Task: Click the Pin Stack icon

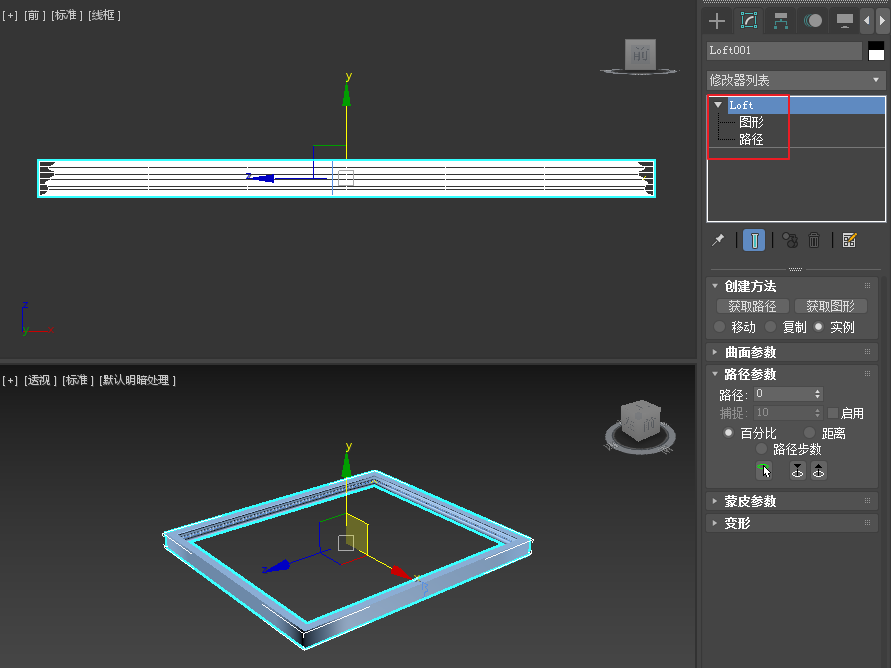Action: click(x=718, y=240)
